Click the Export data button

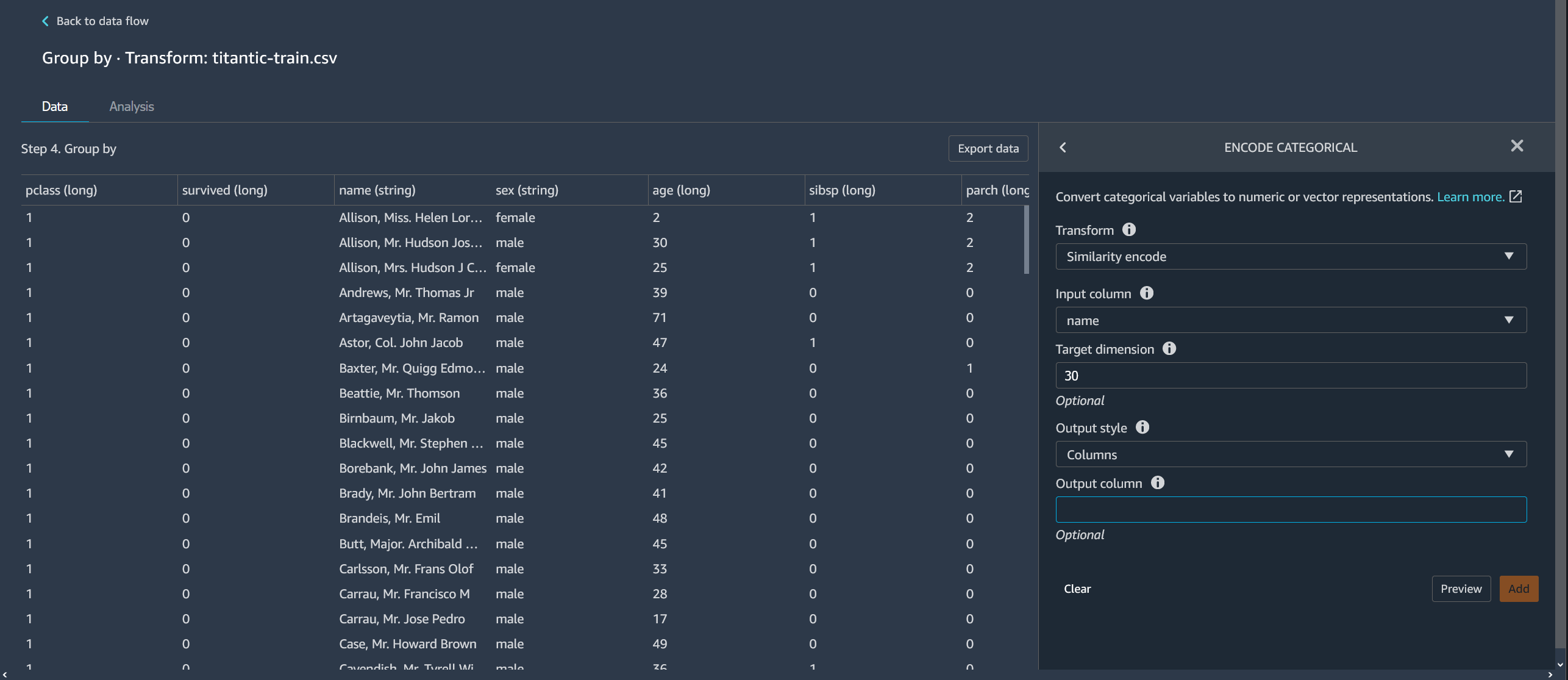coord(988,148)
